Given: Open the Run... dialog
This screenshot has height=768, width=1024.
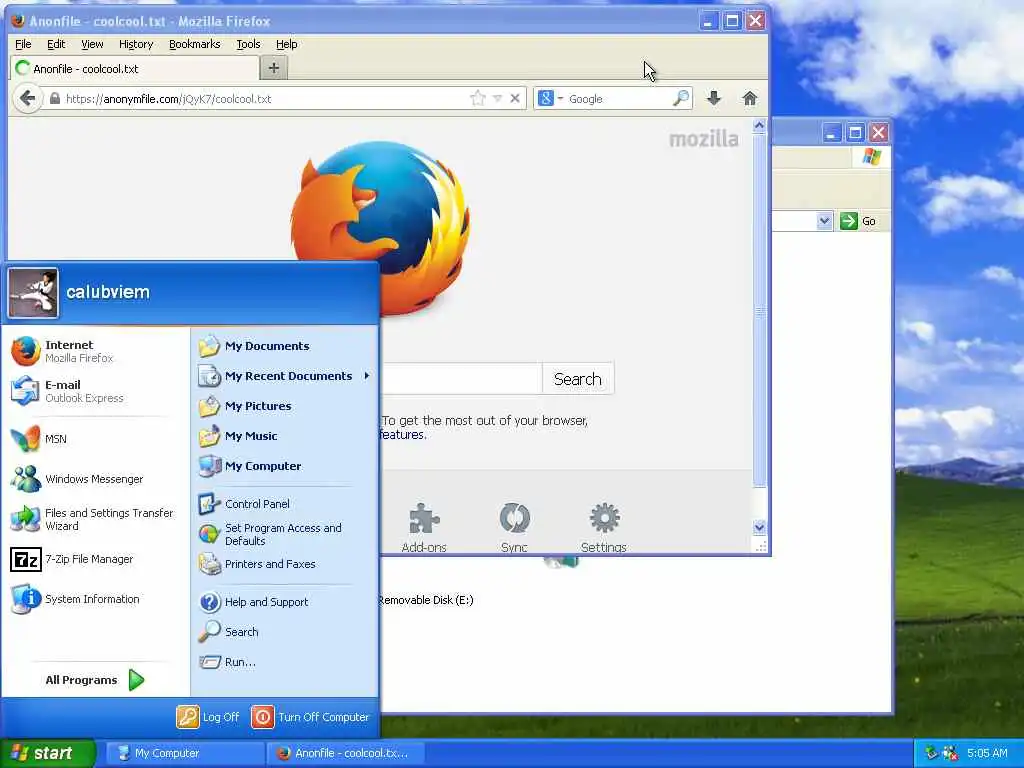Looking at the screenshot, I should [x=285, y=662].
